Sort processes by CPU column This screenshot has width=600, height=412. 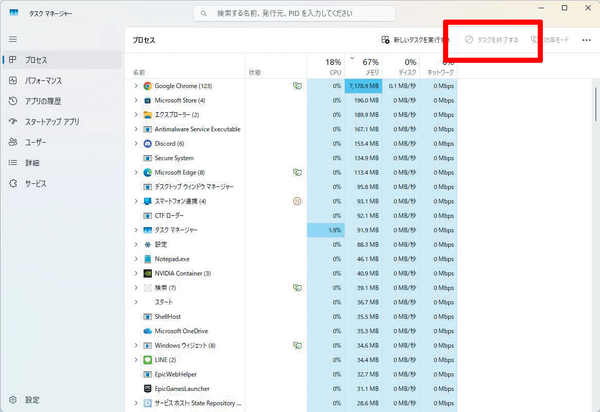[326, 66]
